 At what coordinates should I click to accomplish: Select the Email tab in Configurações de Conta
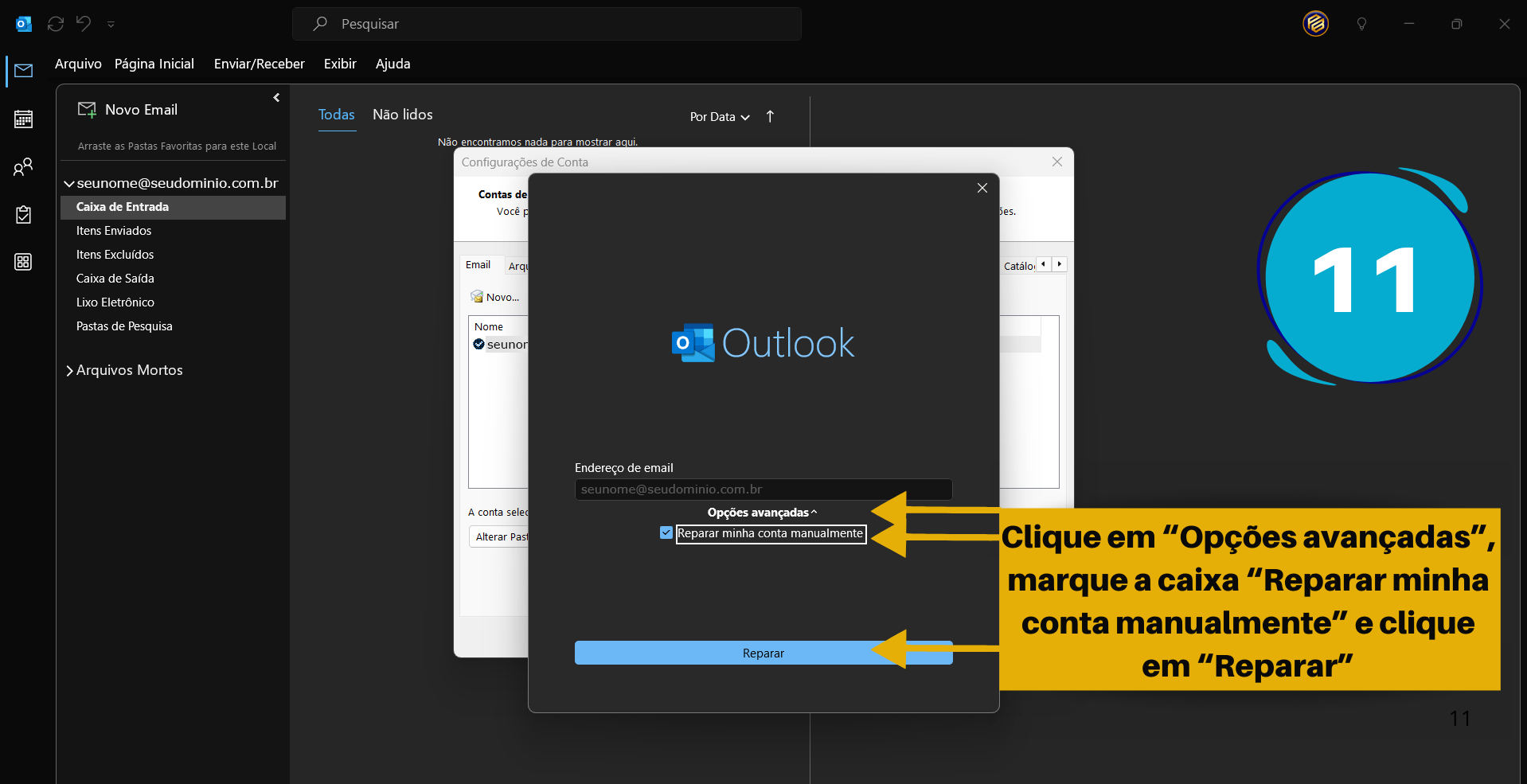point(478,265)
